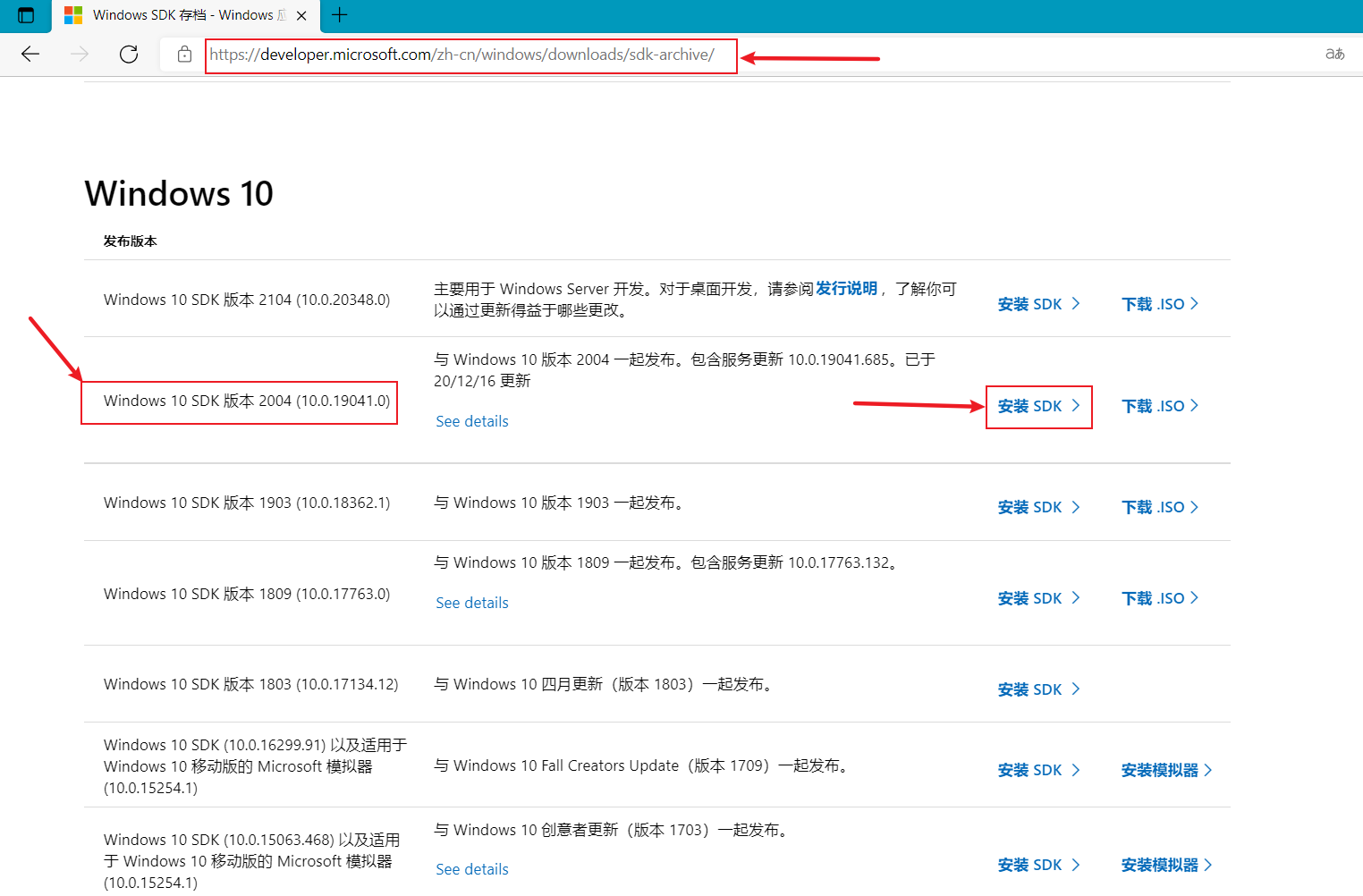
Task: Click 下载 .ISO for version 1809
Action: point(1160,598)
